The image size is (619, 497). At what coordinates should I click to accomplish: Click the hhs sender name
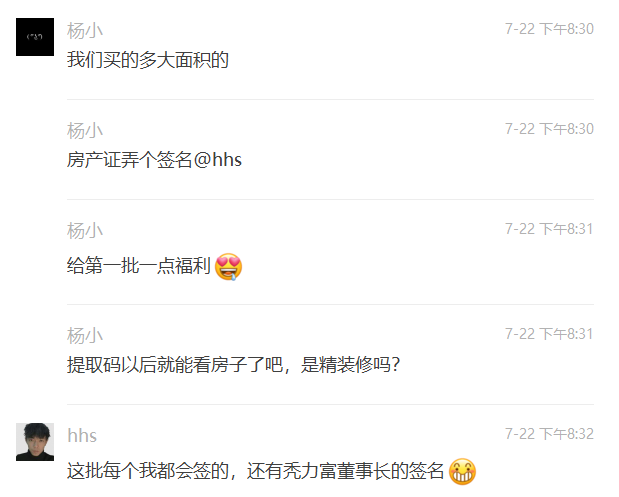[x=82, y=436]
